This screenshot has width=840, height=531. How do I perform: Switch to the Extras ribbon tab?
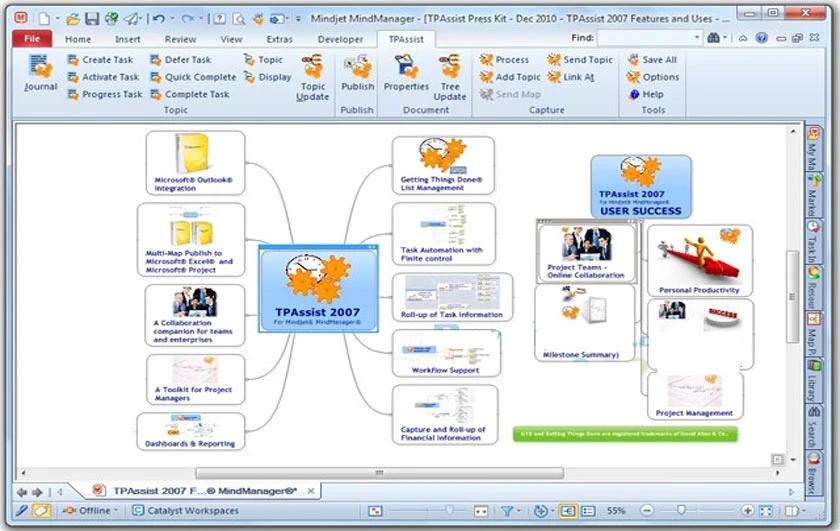click(279, 39)
